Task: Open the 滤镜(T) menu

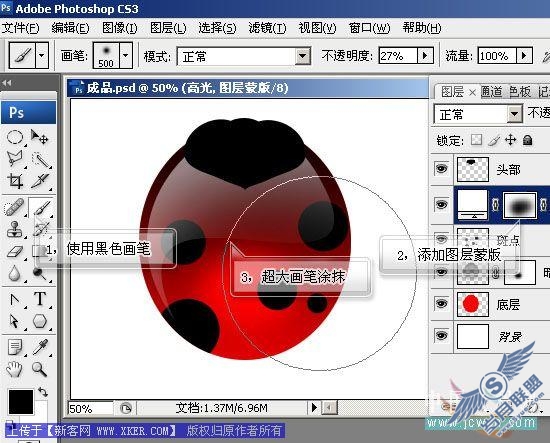Action: tap(267, 28)
